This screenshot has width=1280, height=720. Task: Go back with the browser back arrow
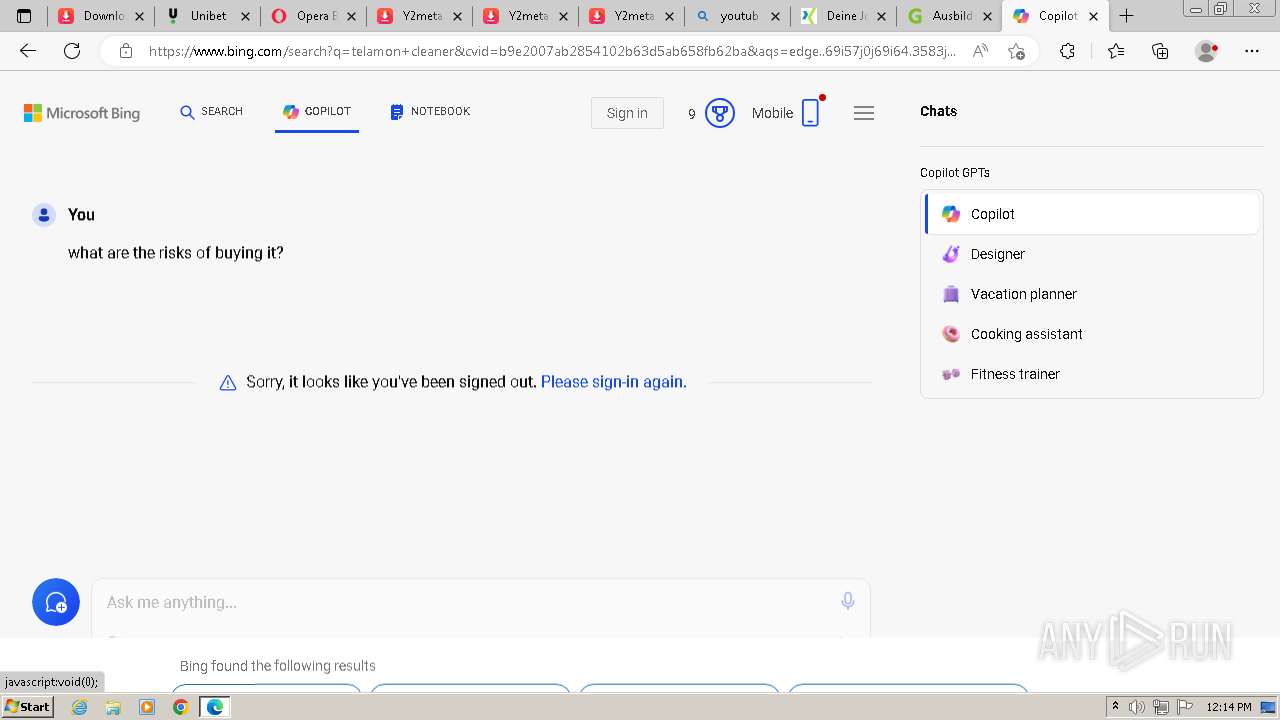pyautogui.click(x=28, y=51)
